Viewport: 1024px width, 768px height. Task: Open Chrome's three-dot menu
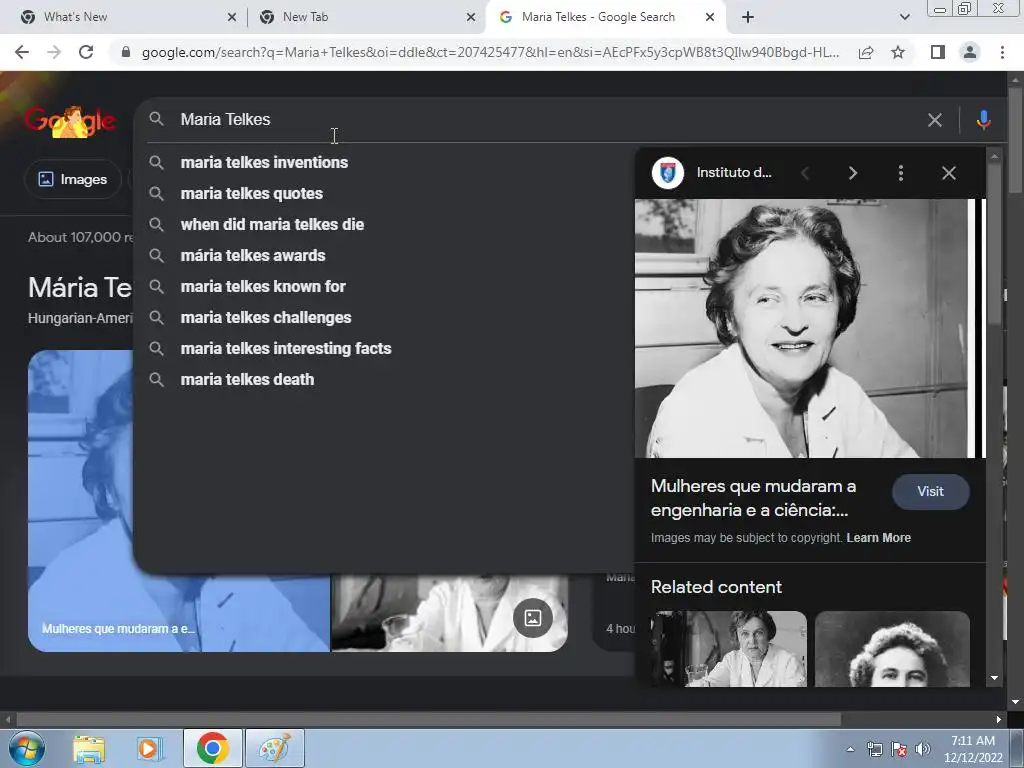tap(1002, 52)
